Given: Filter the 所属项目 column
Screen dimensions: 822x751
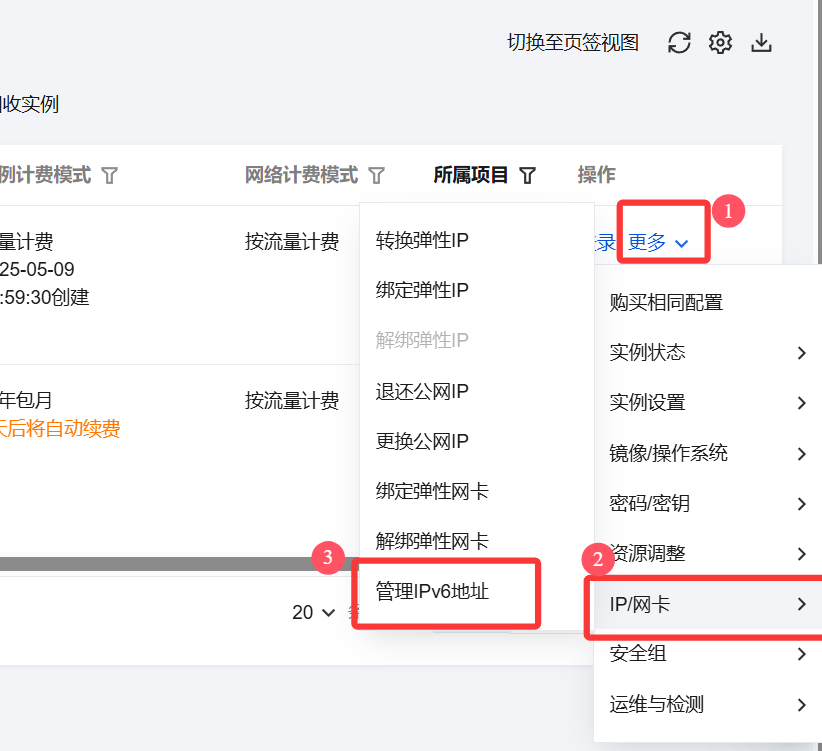Looking at the screenshot, I should coord(527,175).
